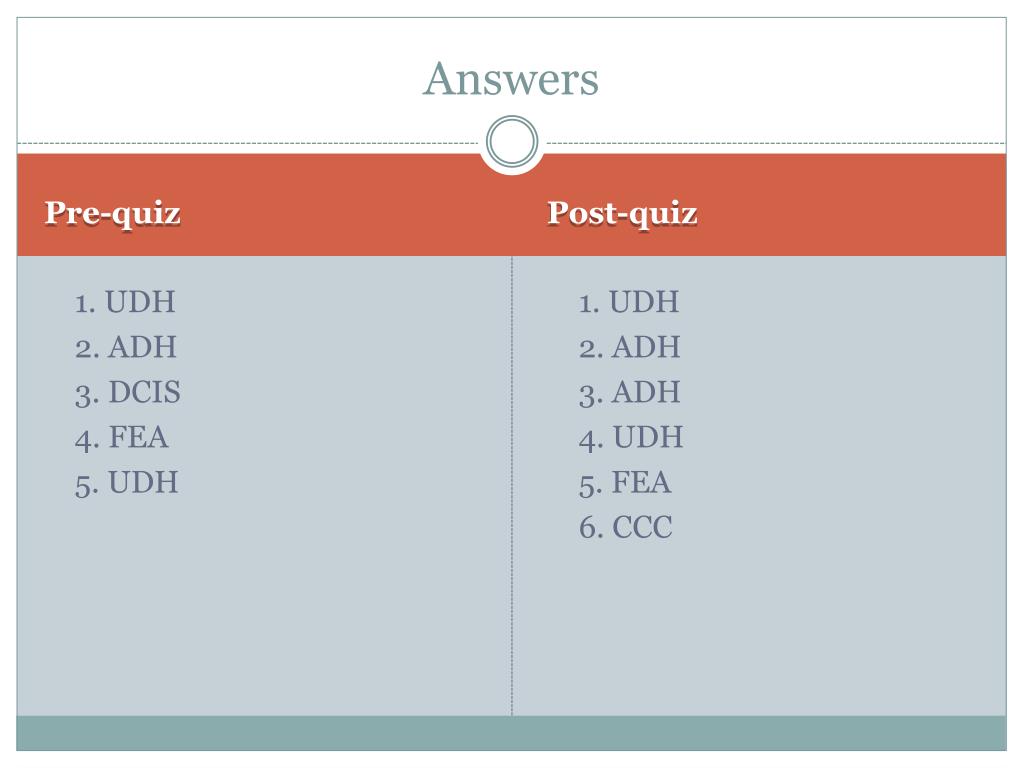Select pre-quiz answer 4. FEA
This screenshot has height=768, width=1024.
point(121,438)
